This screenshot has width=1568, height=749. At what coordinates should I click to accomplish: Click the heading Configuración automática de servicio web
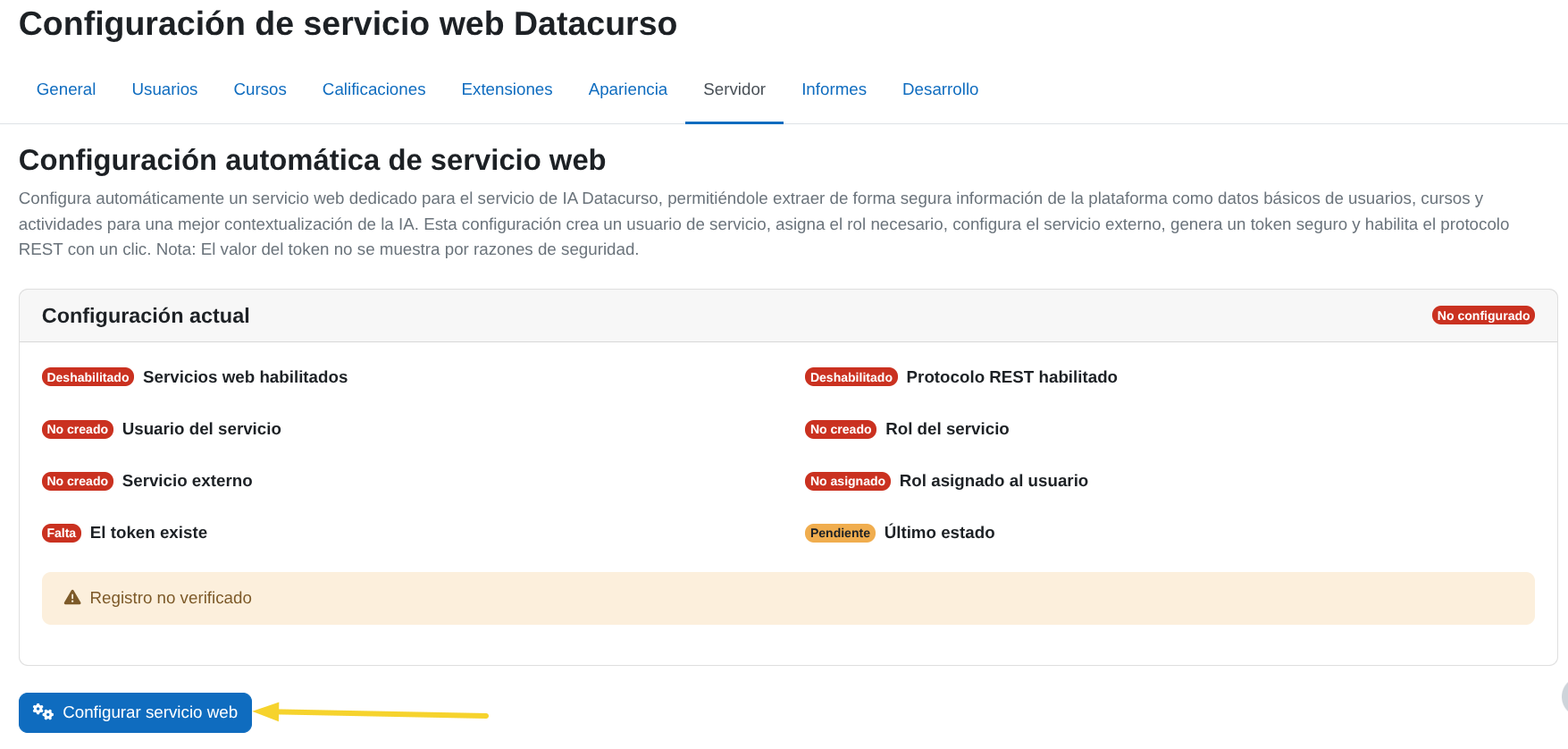pyautogui.click(x=312, y=160)
